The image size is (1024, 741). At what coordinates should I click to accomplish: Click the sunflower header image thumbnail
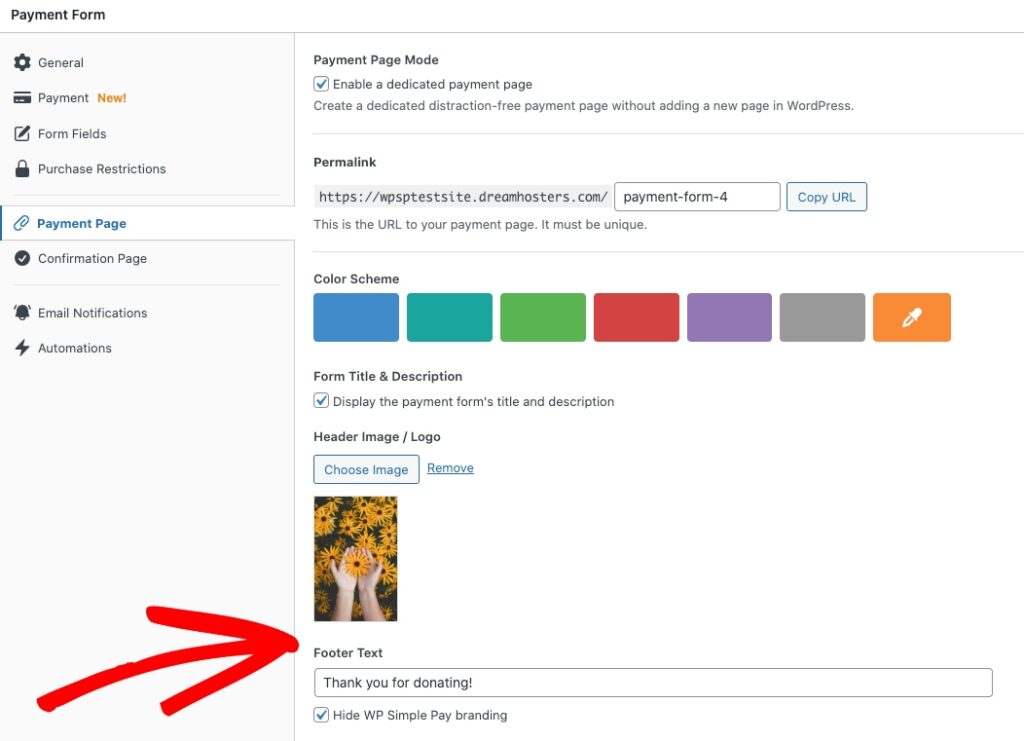tap(355, 559)
